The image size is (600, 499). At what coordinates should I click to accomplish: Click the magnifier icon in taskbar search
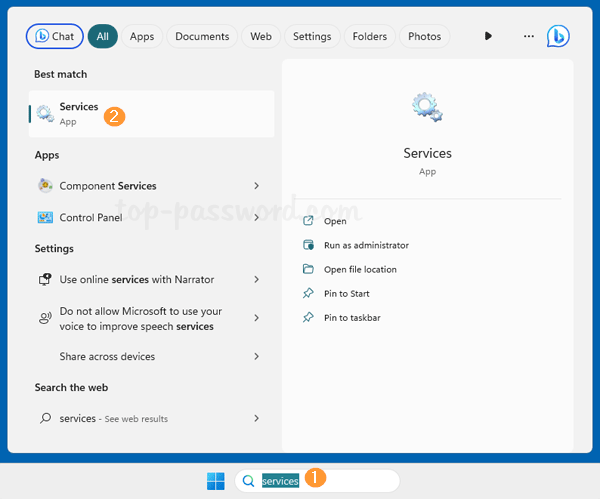click(x=249, y=481)
